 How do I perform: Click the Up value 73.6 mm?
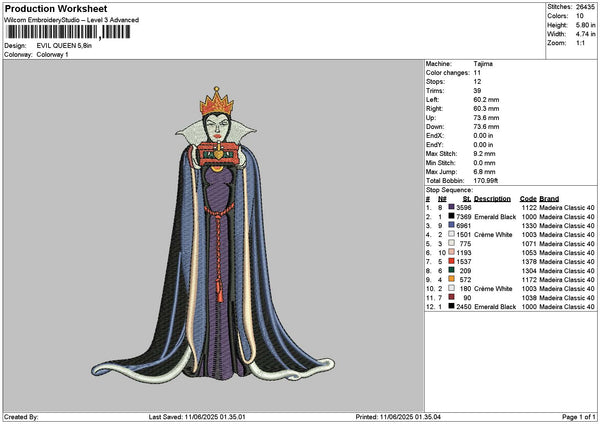click(486, 118)
